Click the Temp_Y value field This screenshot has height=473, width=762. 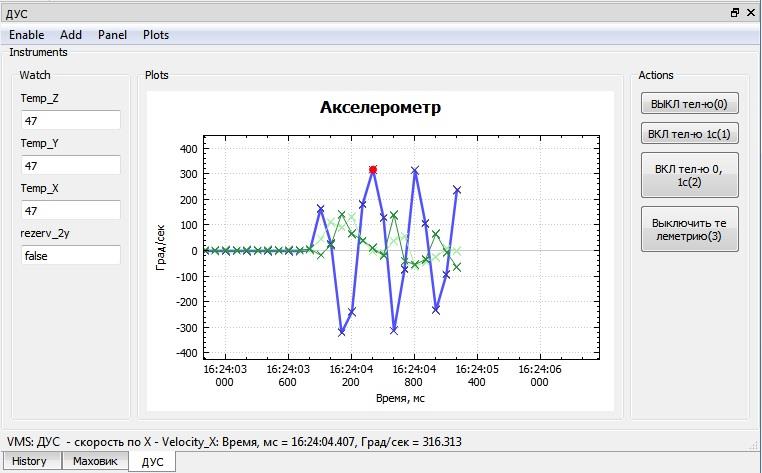click(x=71, y=166)
